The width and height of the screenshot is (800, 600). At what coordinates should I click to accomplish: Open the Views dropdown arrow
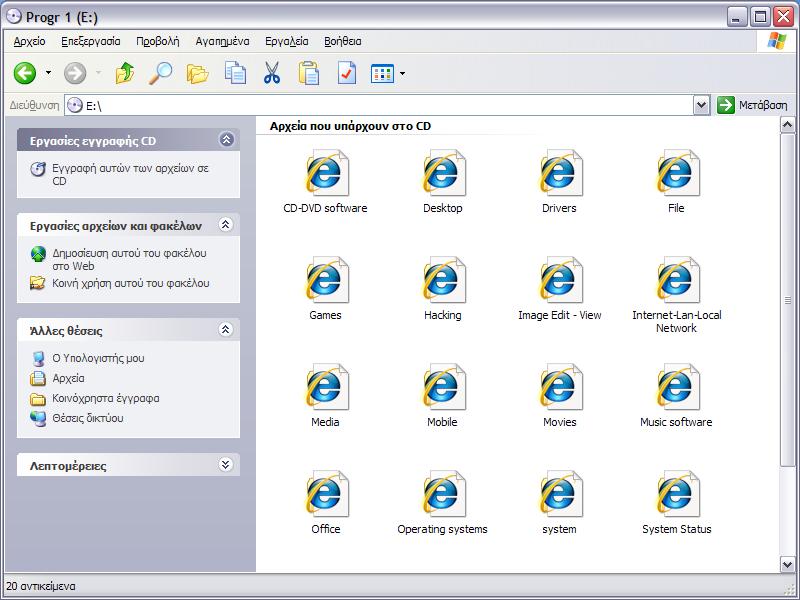(x=402, y=73)
